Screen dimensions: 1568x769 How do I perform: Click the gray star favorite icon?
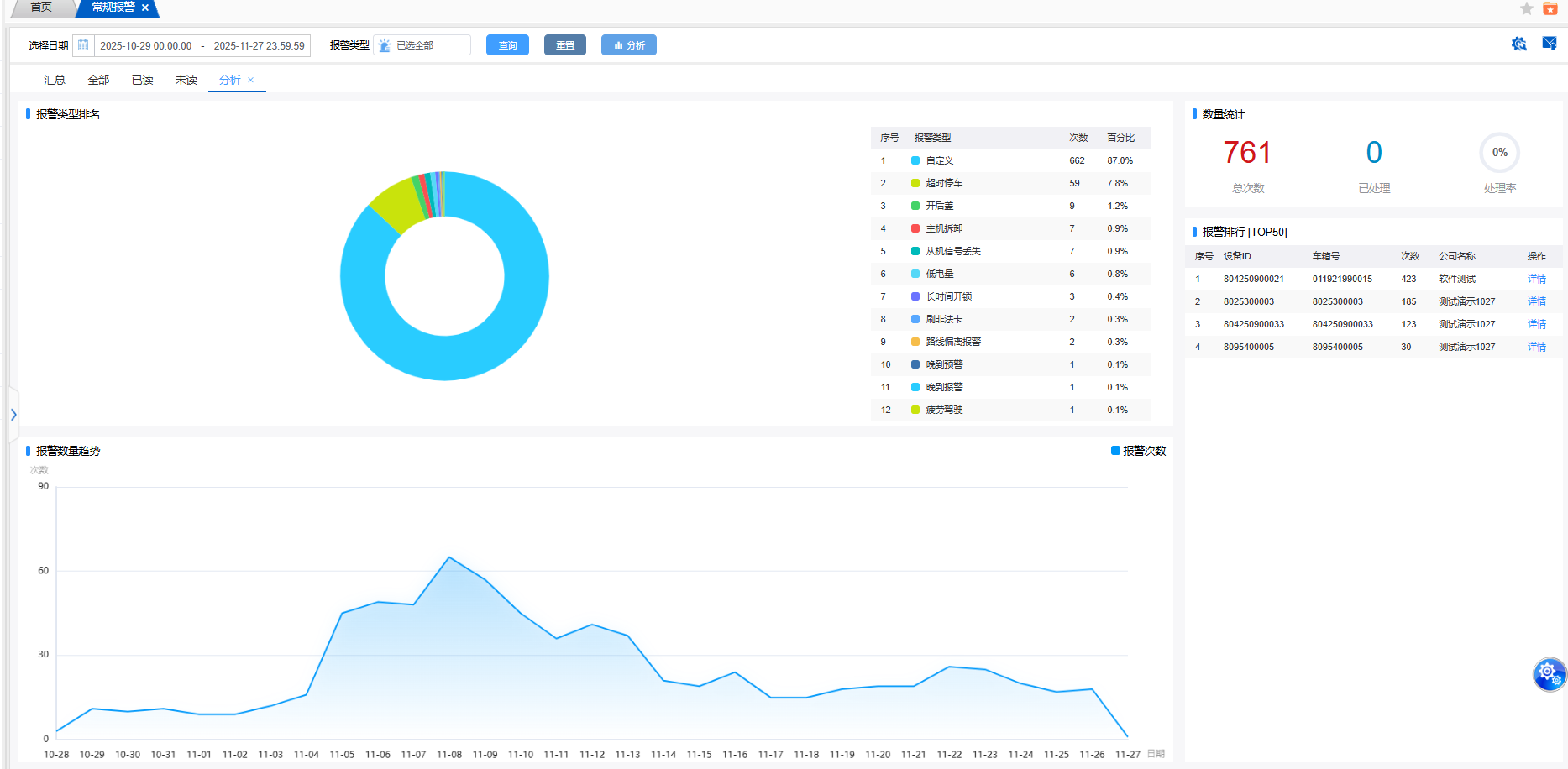point(1526,8)
